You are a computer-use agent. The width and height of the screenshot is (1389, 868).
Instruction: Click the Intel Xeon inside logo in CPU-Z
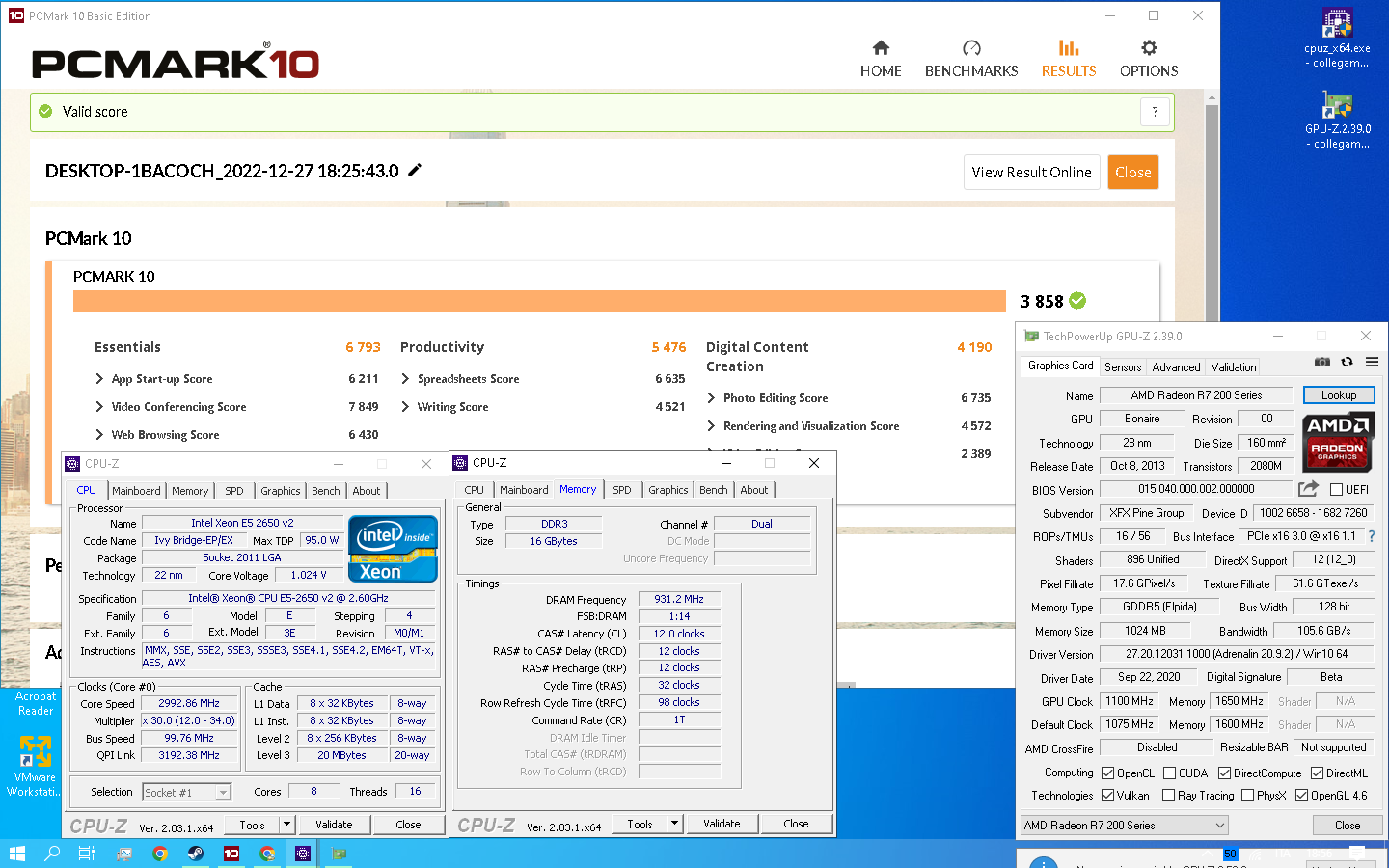coord(393,549)
